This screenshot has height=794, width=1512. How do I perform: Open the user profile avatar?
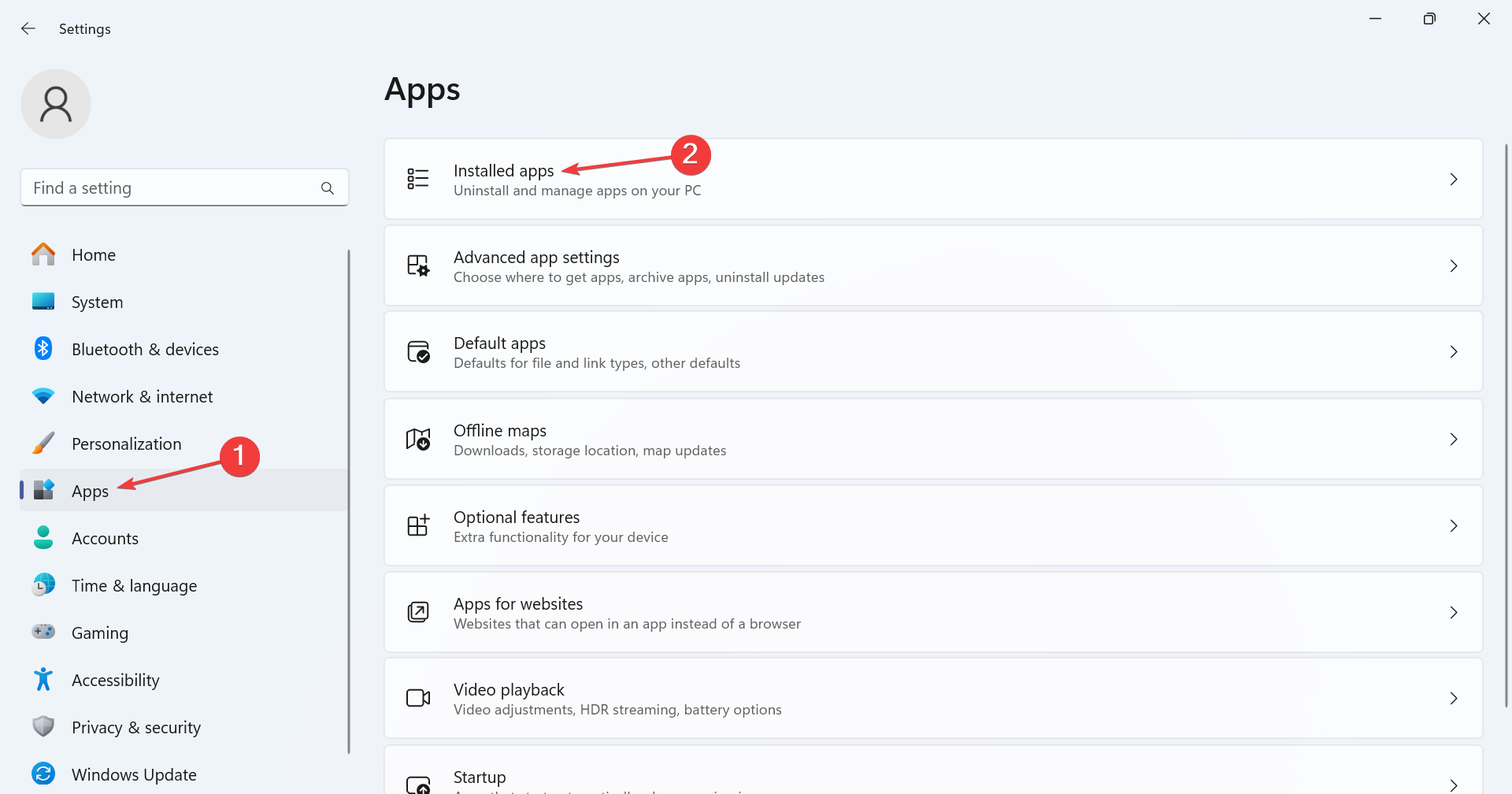[56, 104]
